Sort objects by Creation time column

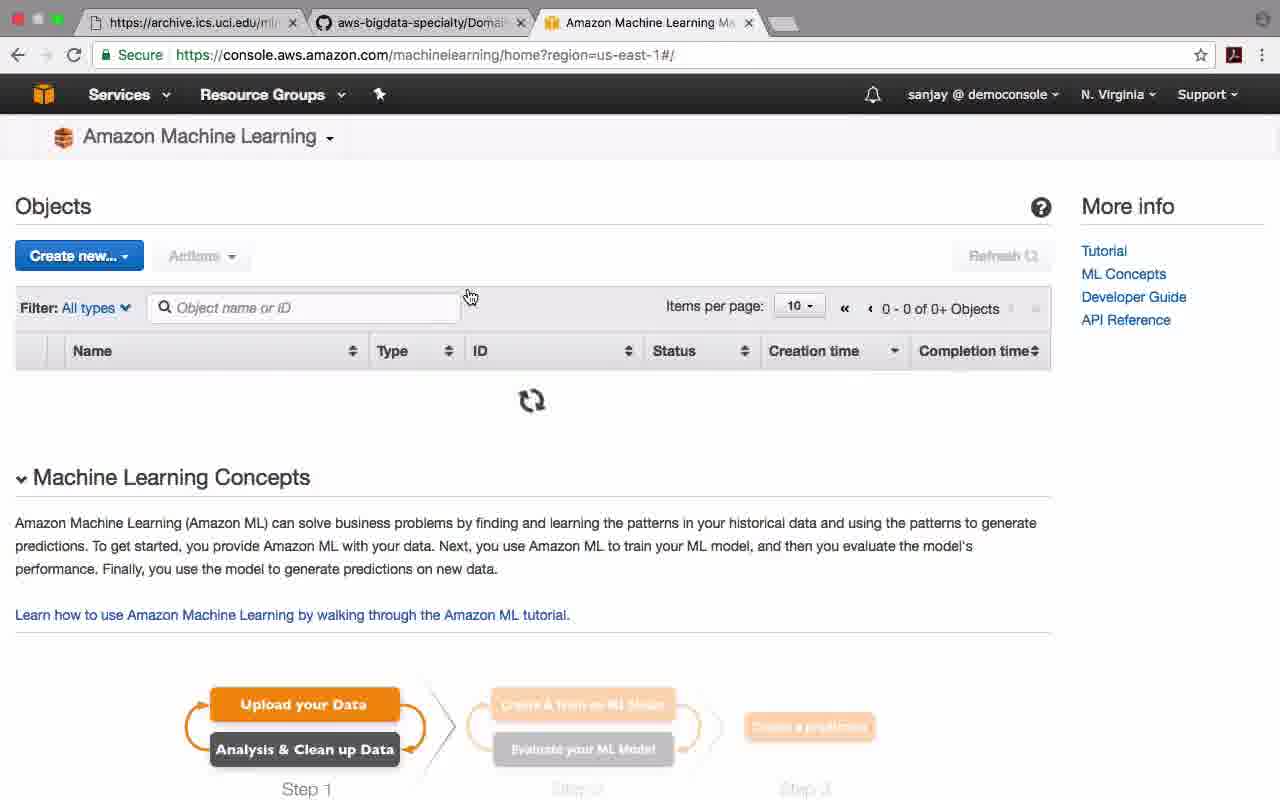coord(834,351)
